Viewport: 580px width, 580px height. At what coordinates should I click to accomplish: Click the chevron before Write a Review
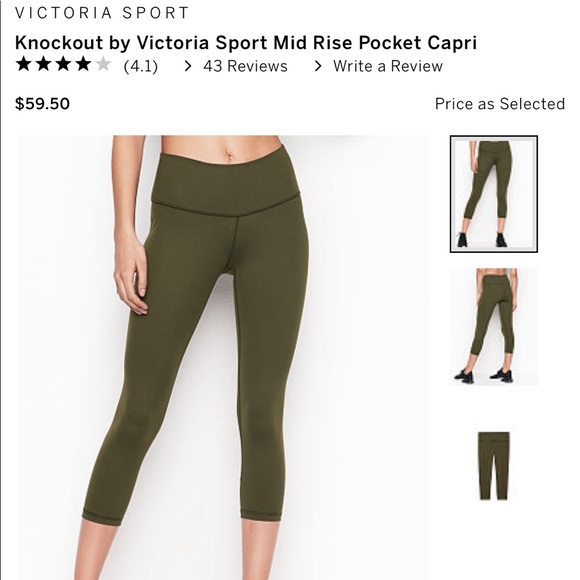tap(318, 66)
